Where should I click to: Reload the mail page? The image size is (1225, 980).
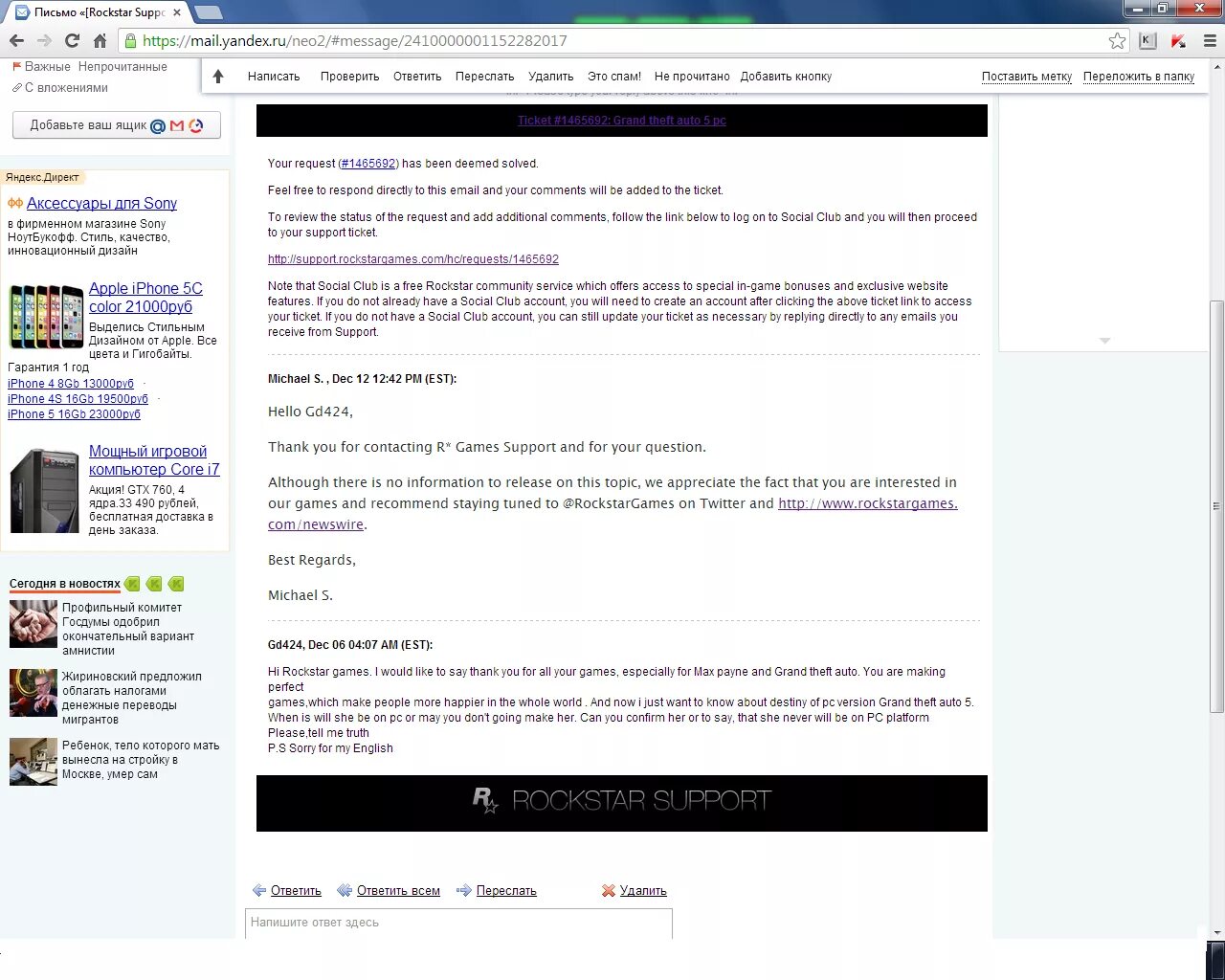tap(72, 40)
